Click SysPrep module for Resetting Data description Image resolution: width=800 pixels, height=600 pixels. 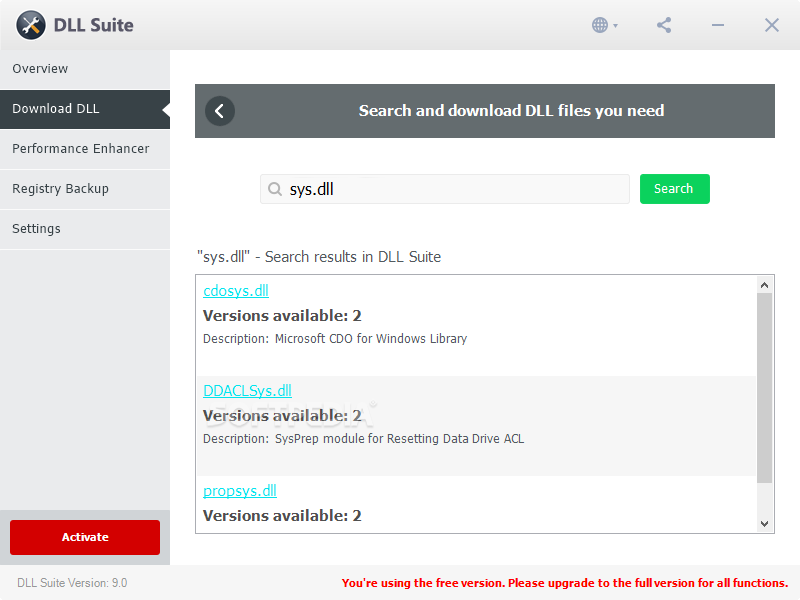point(399,439)
